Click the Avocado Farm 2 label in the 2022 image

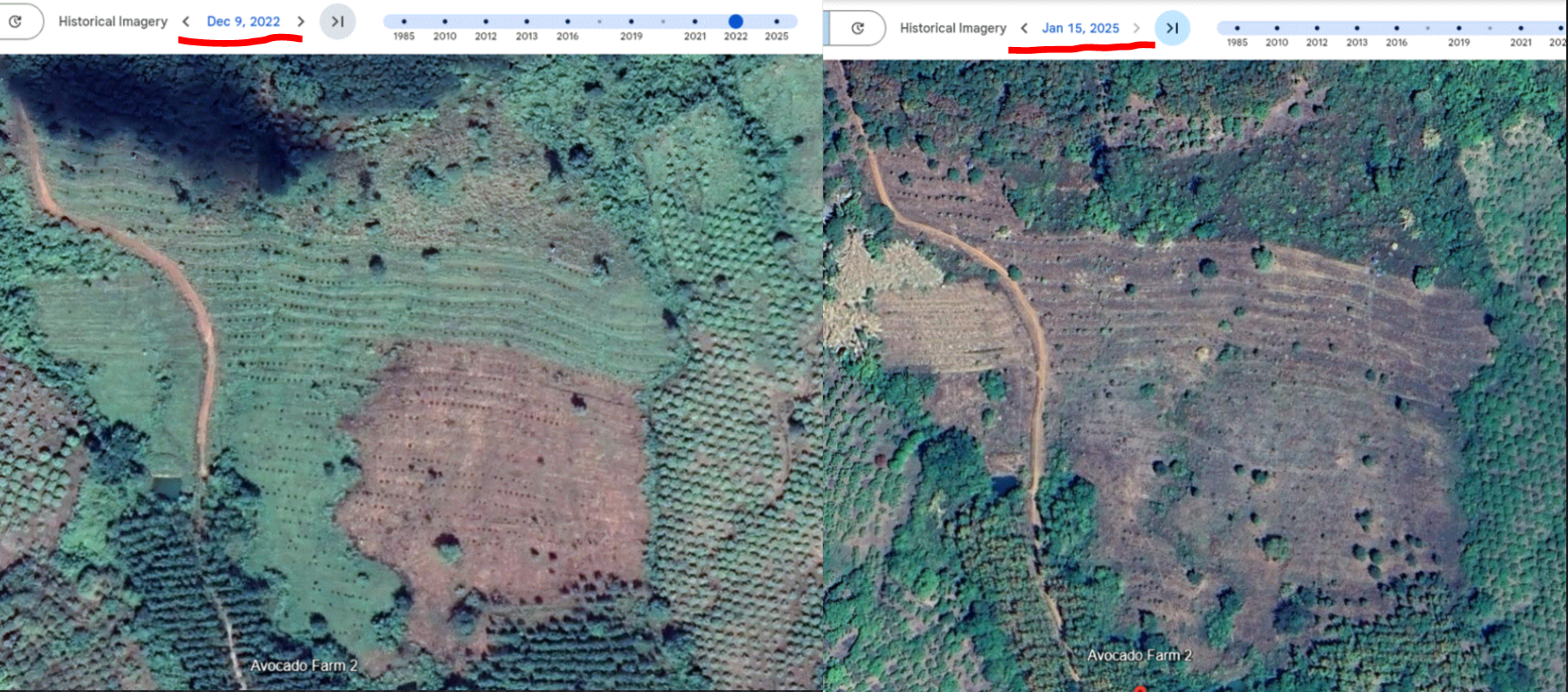coord(303,665)
